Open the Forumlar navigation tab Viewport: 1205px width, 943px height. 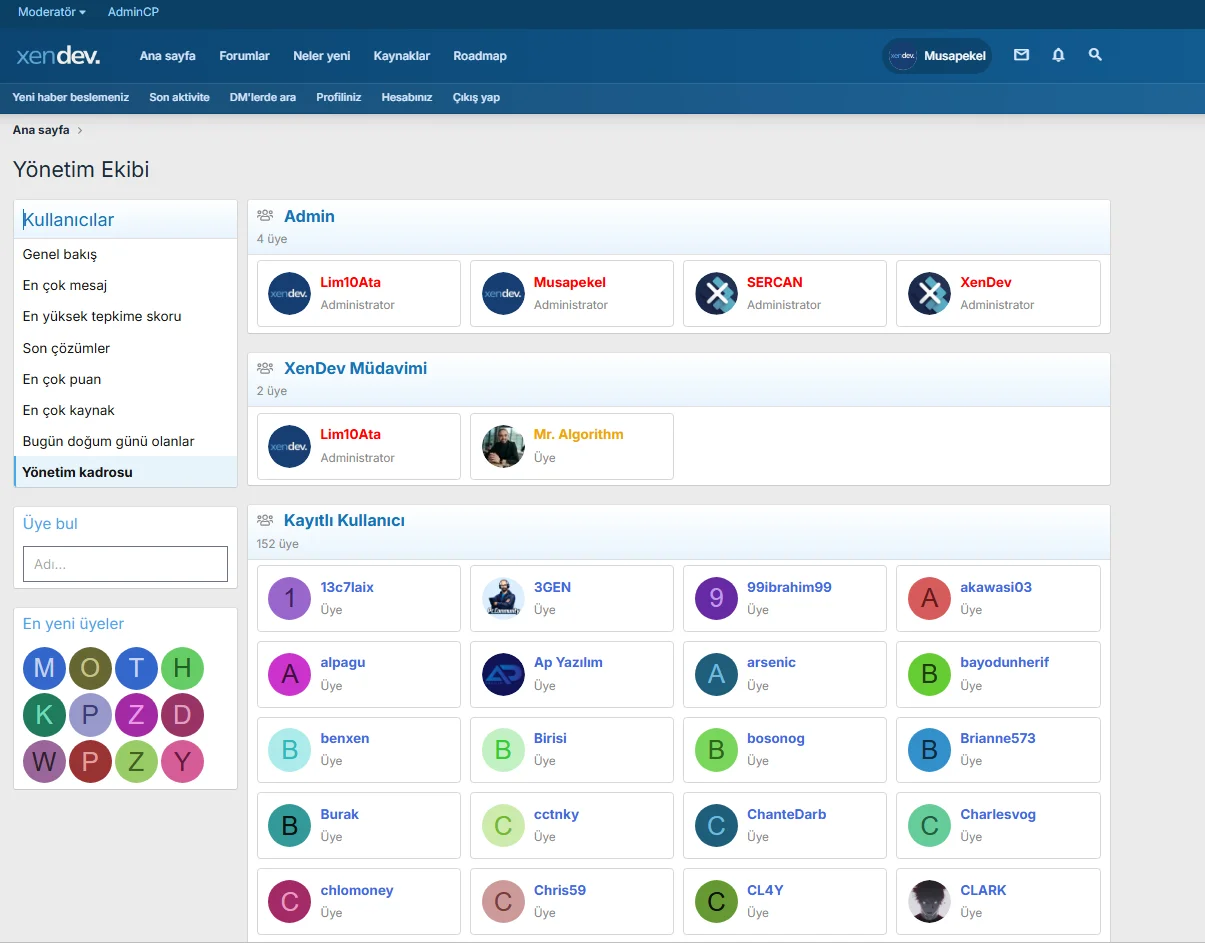click(x=244, y=56)
